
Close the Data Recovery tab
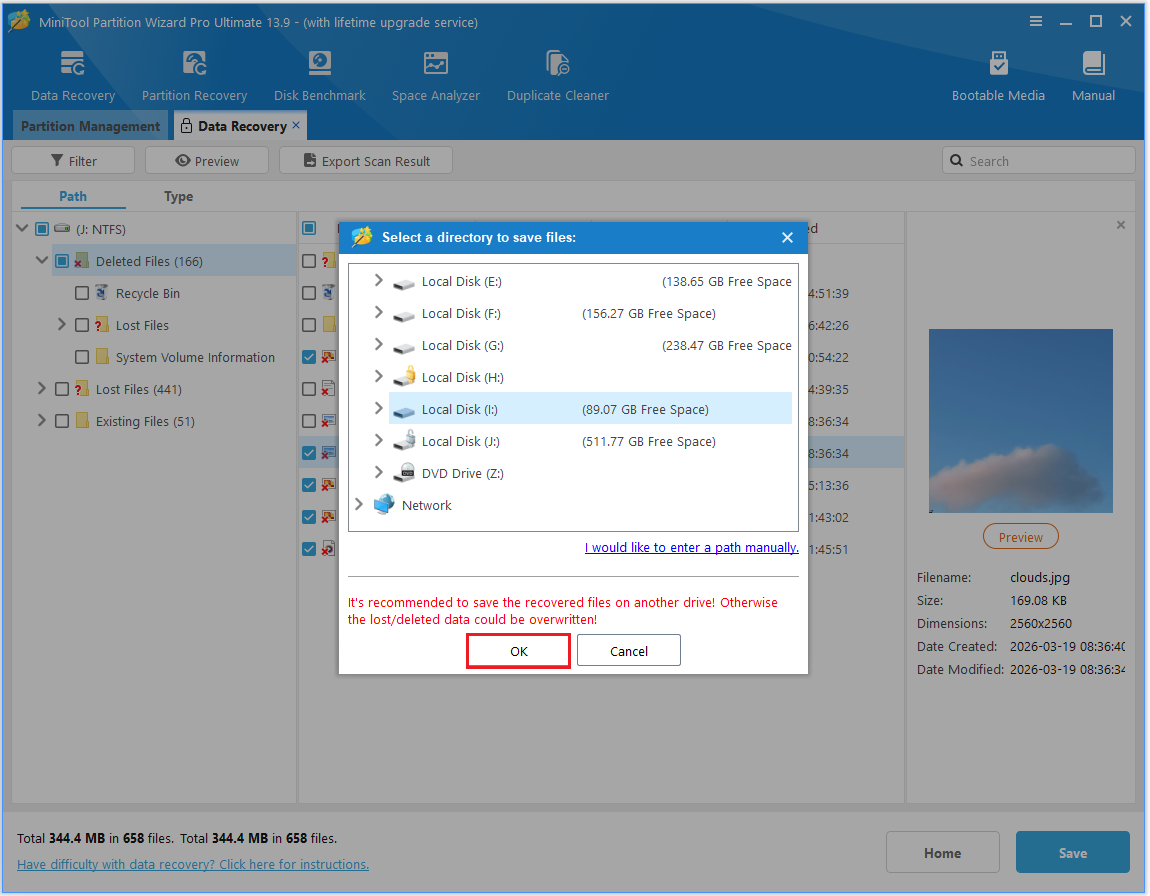click(x=296, y=125)
